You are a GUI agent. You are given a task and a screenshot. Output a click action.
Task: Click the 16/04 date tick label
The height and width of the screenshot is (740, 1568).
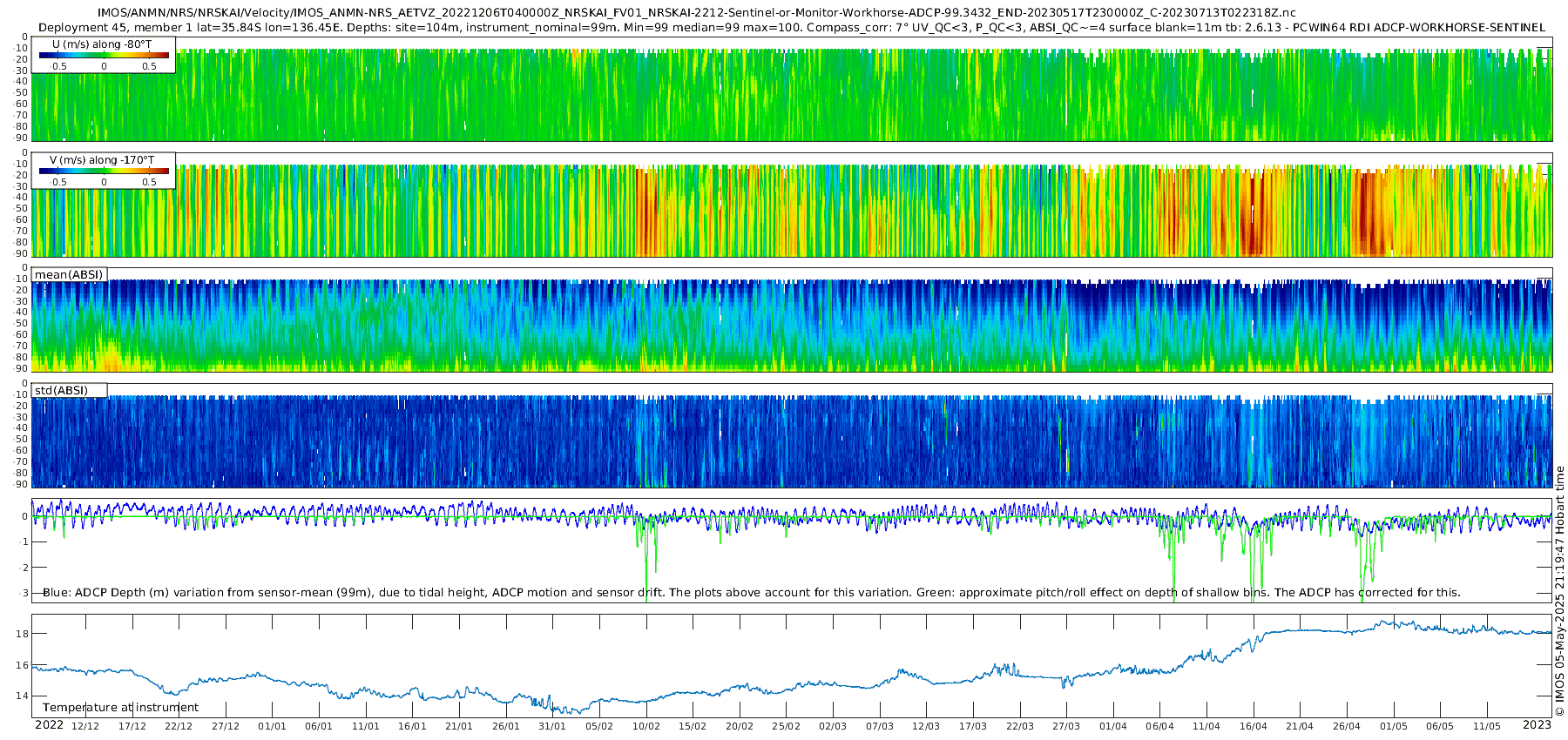pyautogui.click(x=1253, y=726)
